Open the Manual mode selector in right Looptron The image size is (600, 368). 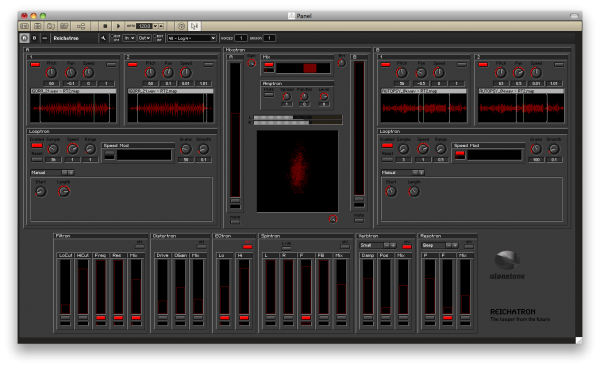pos(403,173)
